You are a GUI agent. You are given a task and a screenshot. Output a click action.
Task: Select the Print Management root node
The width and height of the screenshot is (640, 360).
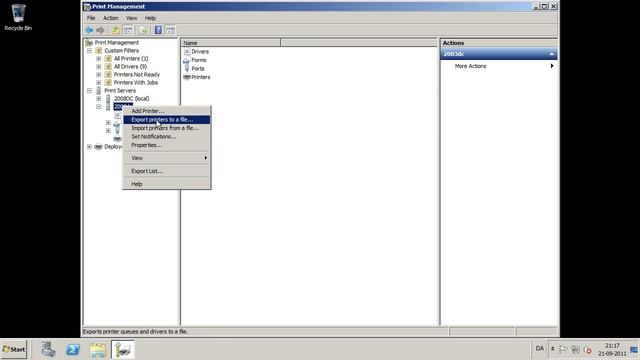pyautogui.click(x=116, y=42)
